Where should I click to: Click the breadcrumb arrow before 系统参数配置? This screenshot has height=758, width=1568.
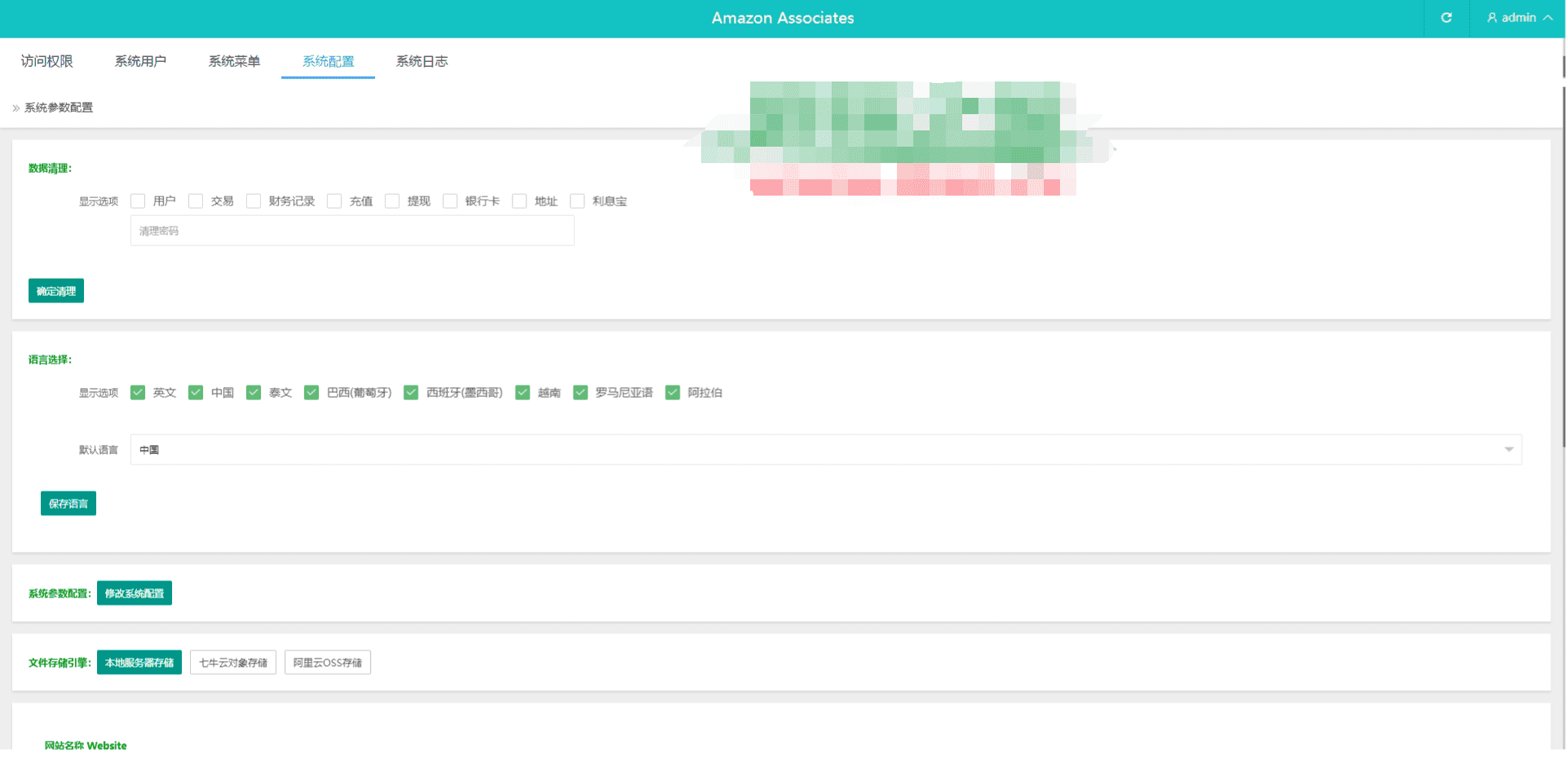[15, 108]
